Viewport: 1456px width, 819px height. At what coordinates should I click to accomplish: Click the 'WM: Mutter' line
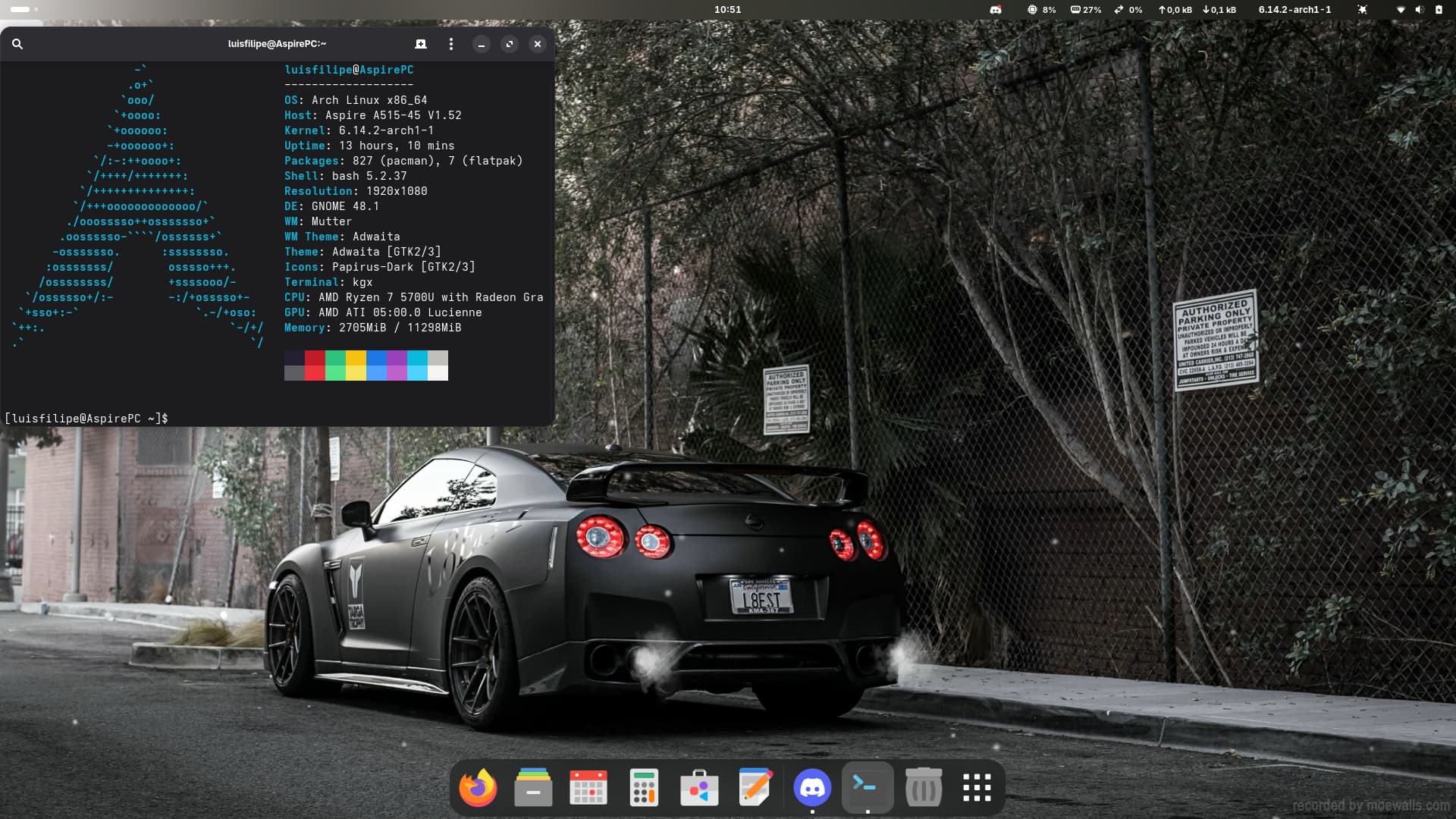click(x=318, y=221)
